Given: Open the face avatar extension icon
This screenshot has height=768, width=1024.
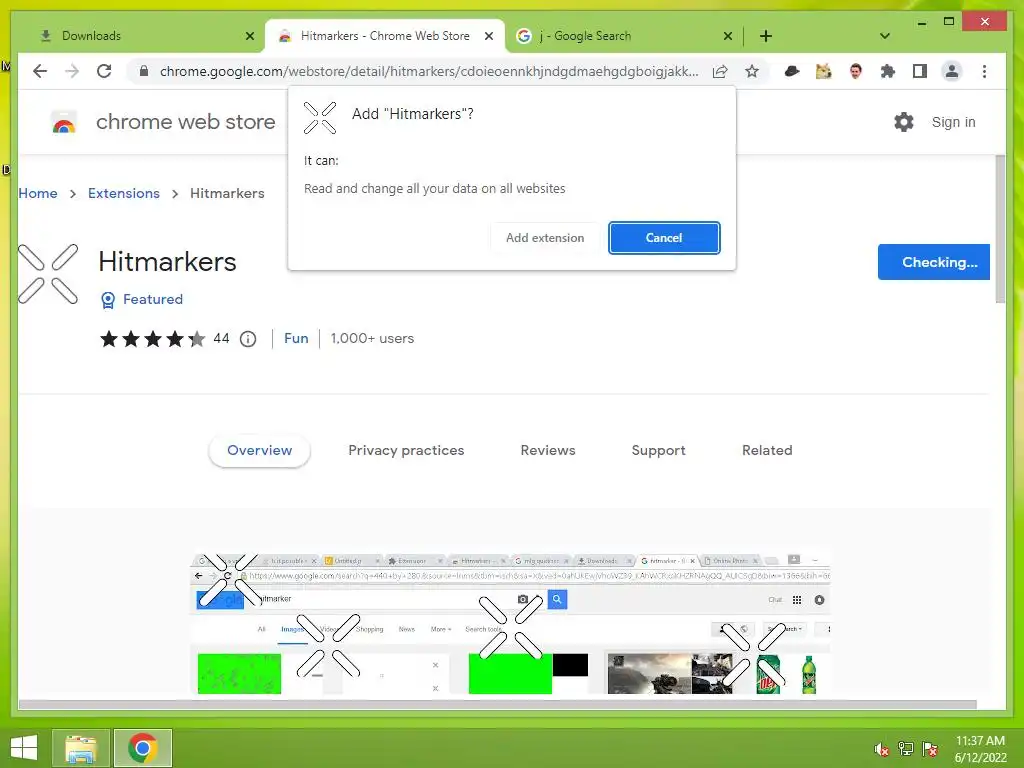Looking at the screenshot, I should tap(856, 71).
